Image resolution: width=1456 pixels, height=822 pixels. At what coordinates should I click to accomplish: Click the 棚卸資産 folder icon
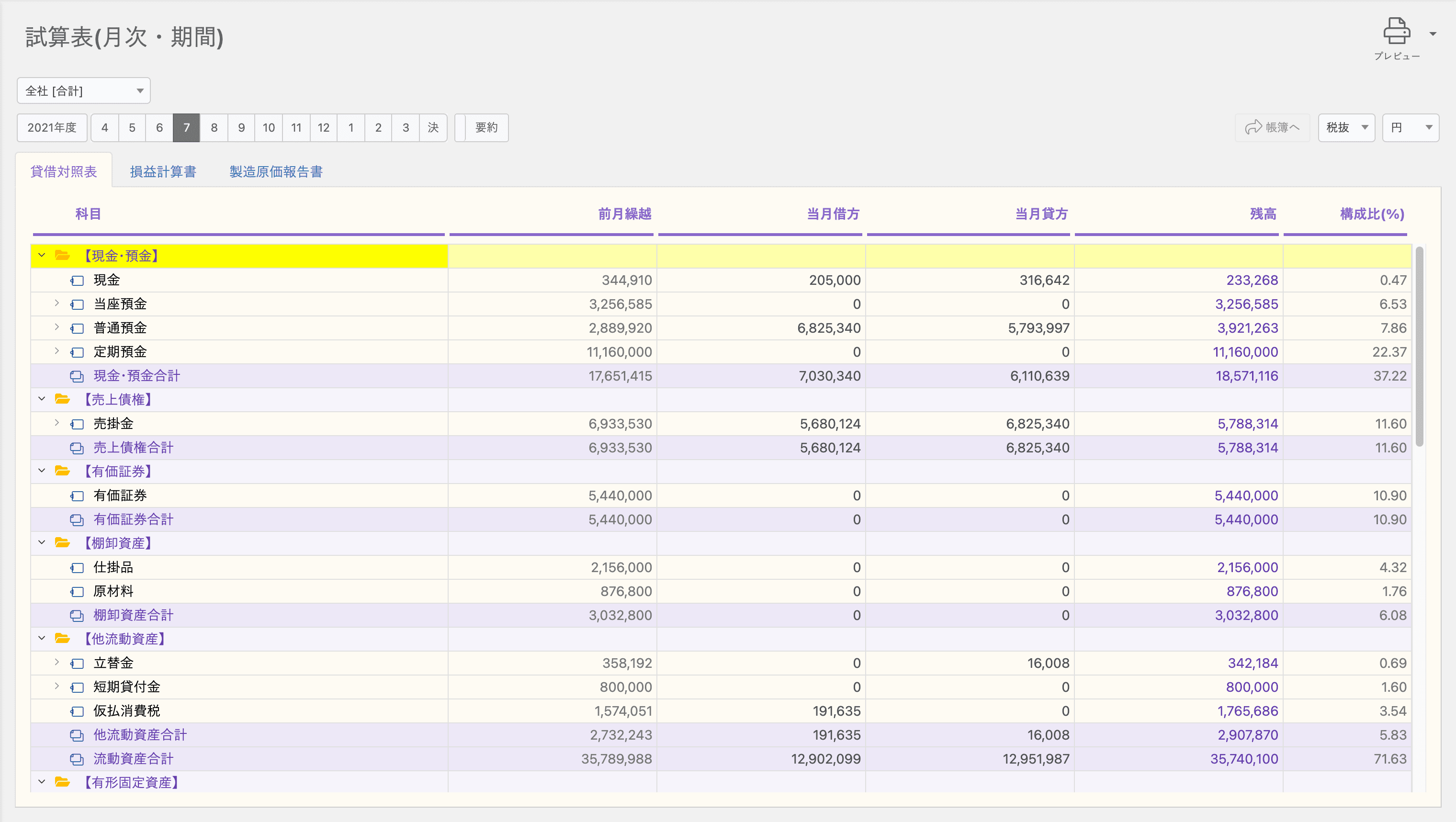pos(62,543)
